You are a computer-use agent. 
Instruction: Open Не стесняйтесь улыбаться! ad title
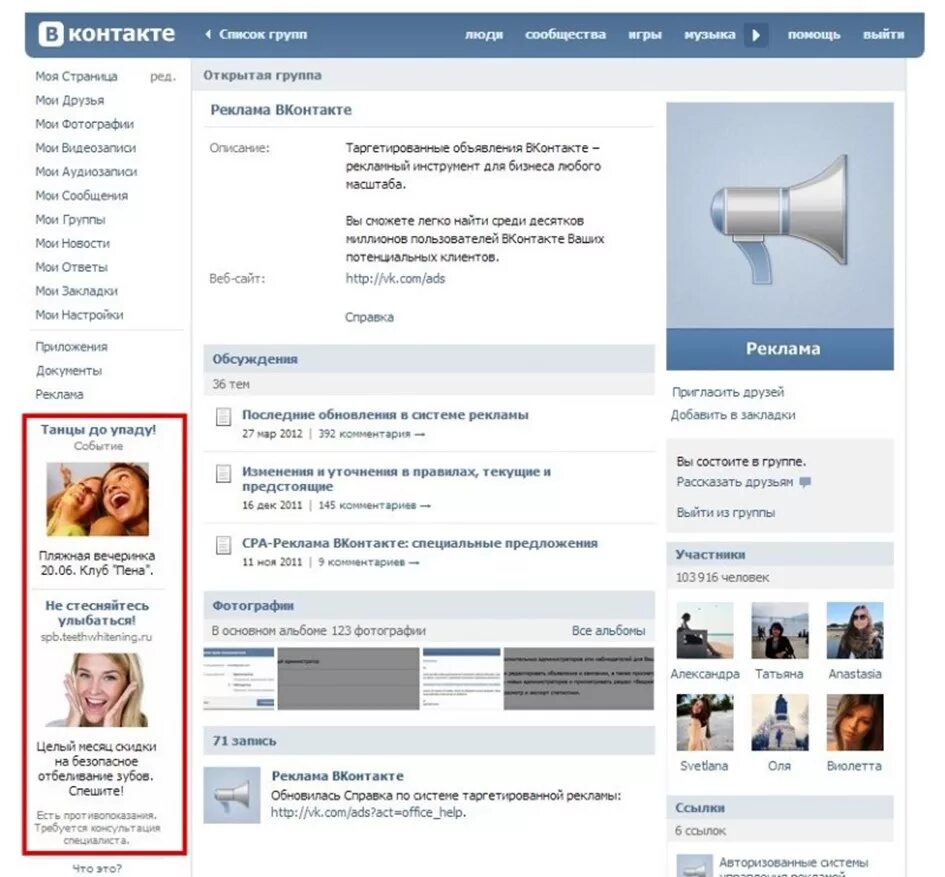tap(97, 613)
